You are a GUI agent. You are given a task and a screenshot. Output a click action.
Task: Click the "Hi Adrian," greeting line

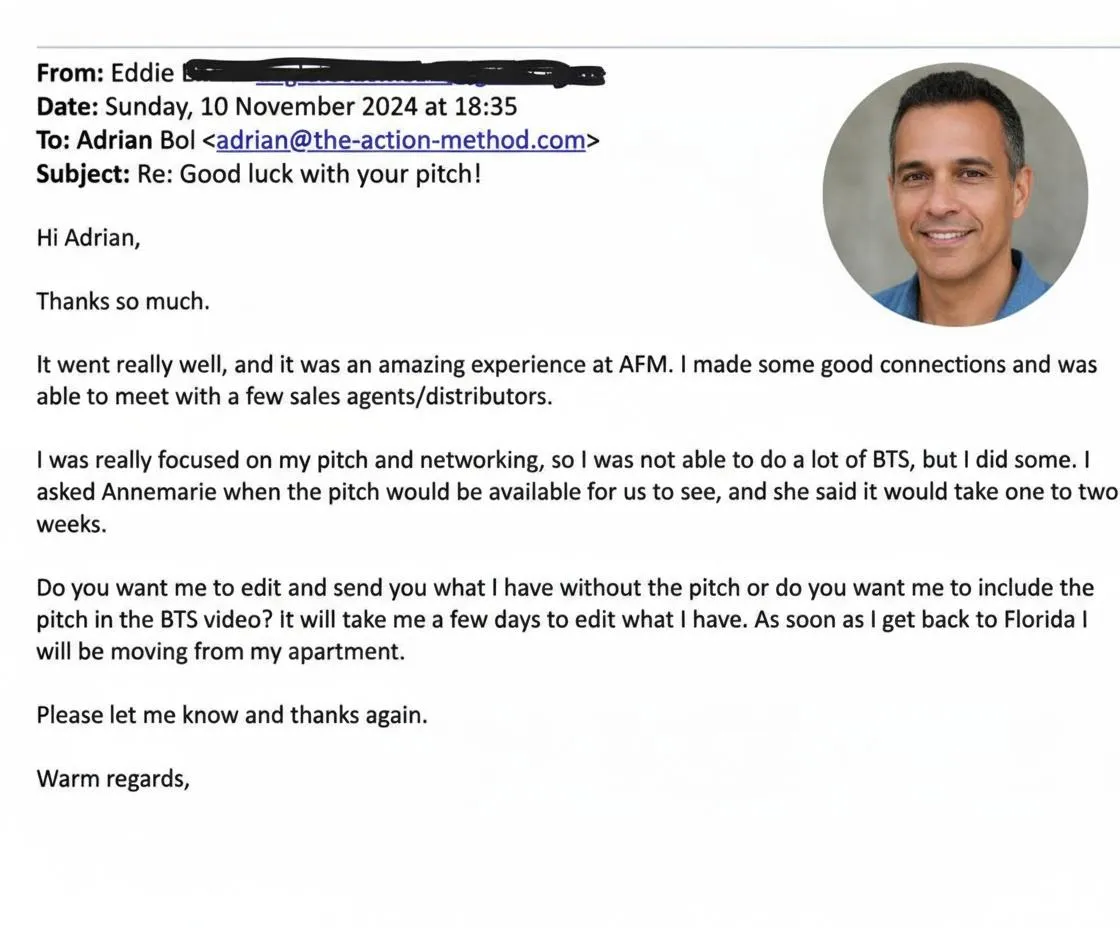(88, 240)
